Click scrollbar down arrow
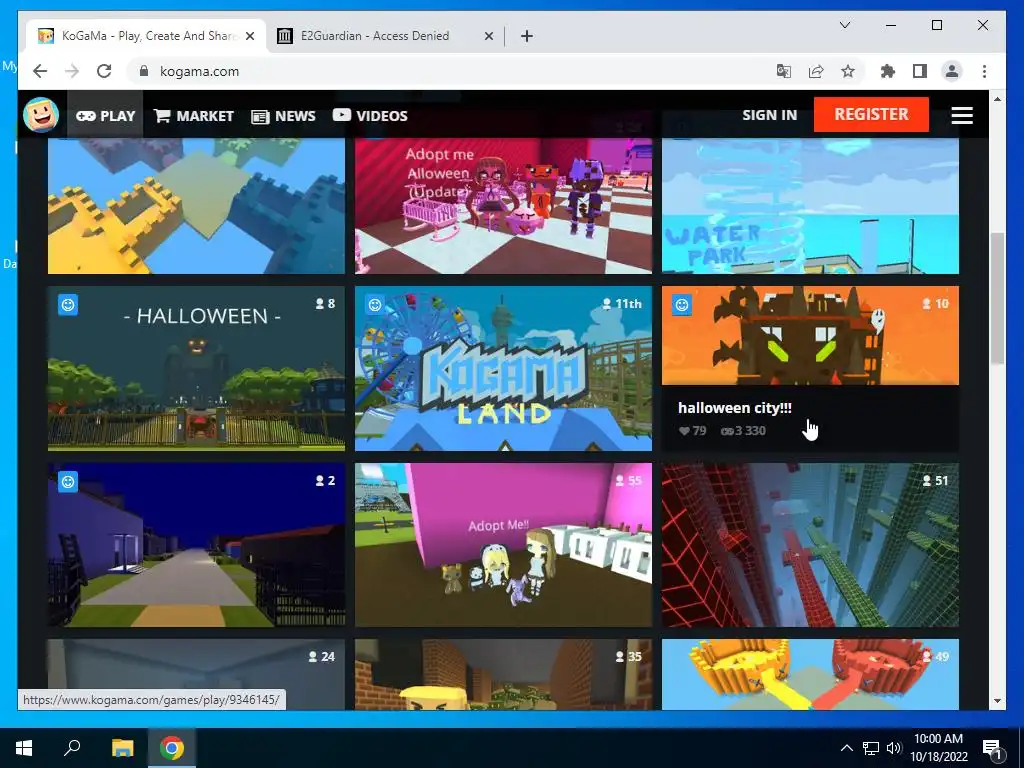This screenshot has height=768, width=1024. [997, 701]
